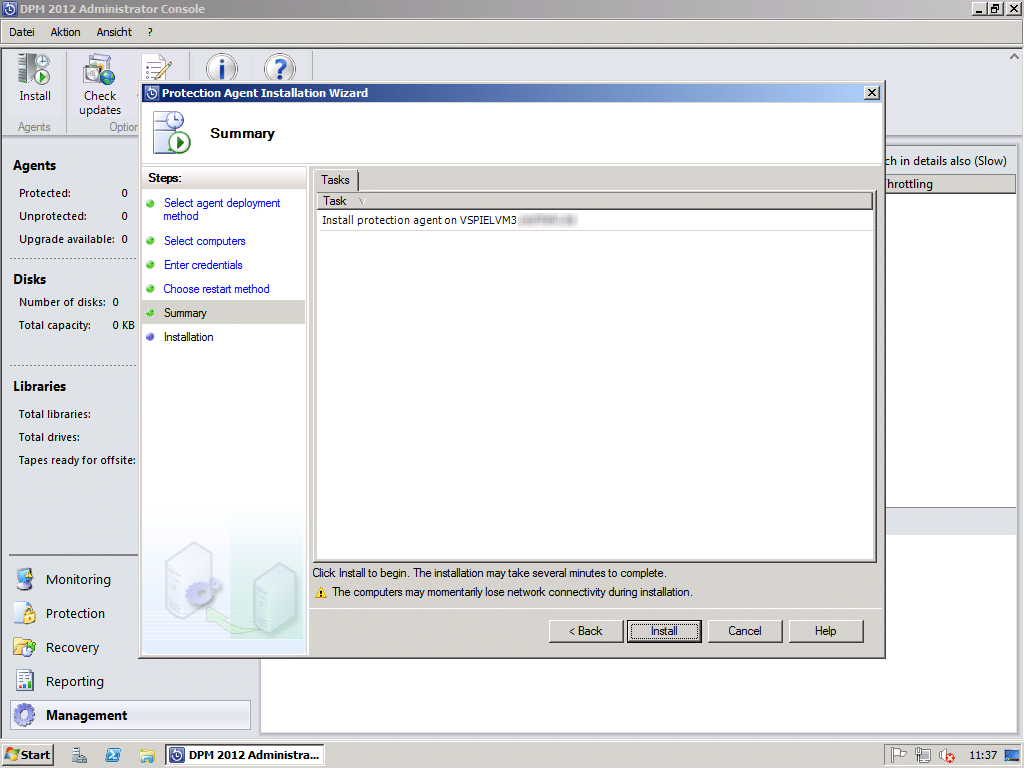Collapse the ribbon with the top-right chevron
Viewport: 1024px width, 768px height.
pos(1014,57)
